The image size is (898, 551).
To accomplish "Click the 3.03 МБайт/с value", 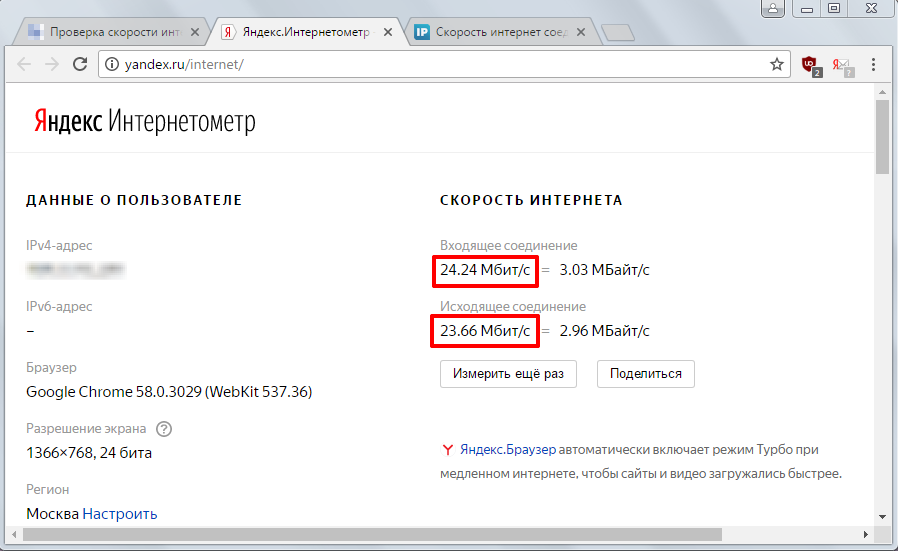I will pos(604,270).
